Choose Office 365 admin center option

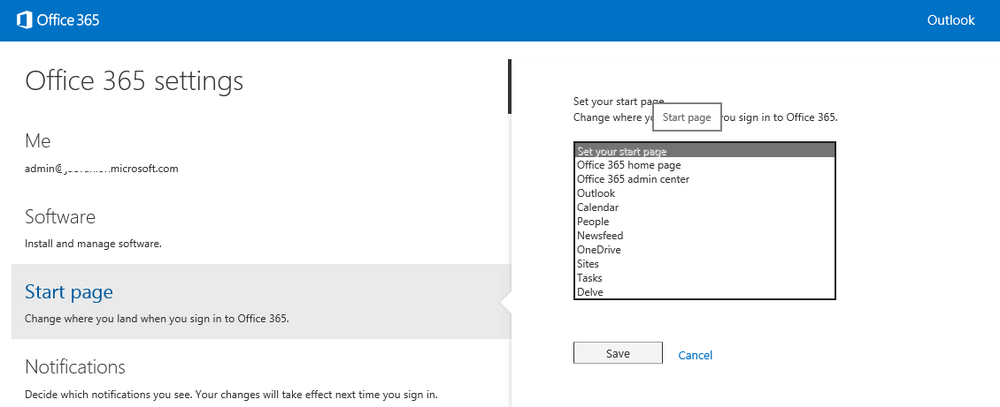[704, 179]
